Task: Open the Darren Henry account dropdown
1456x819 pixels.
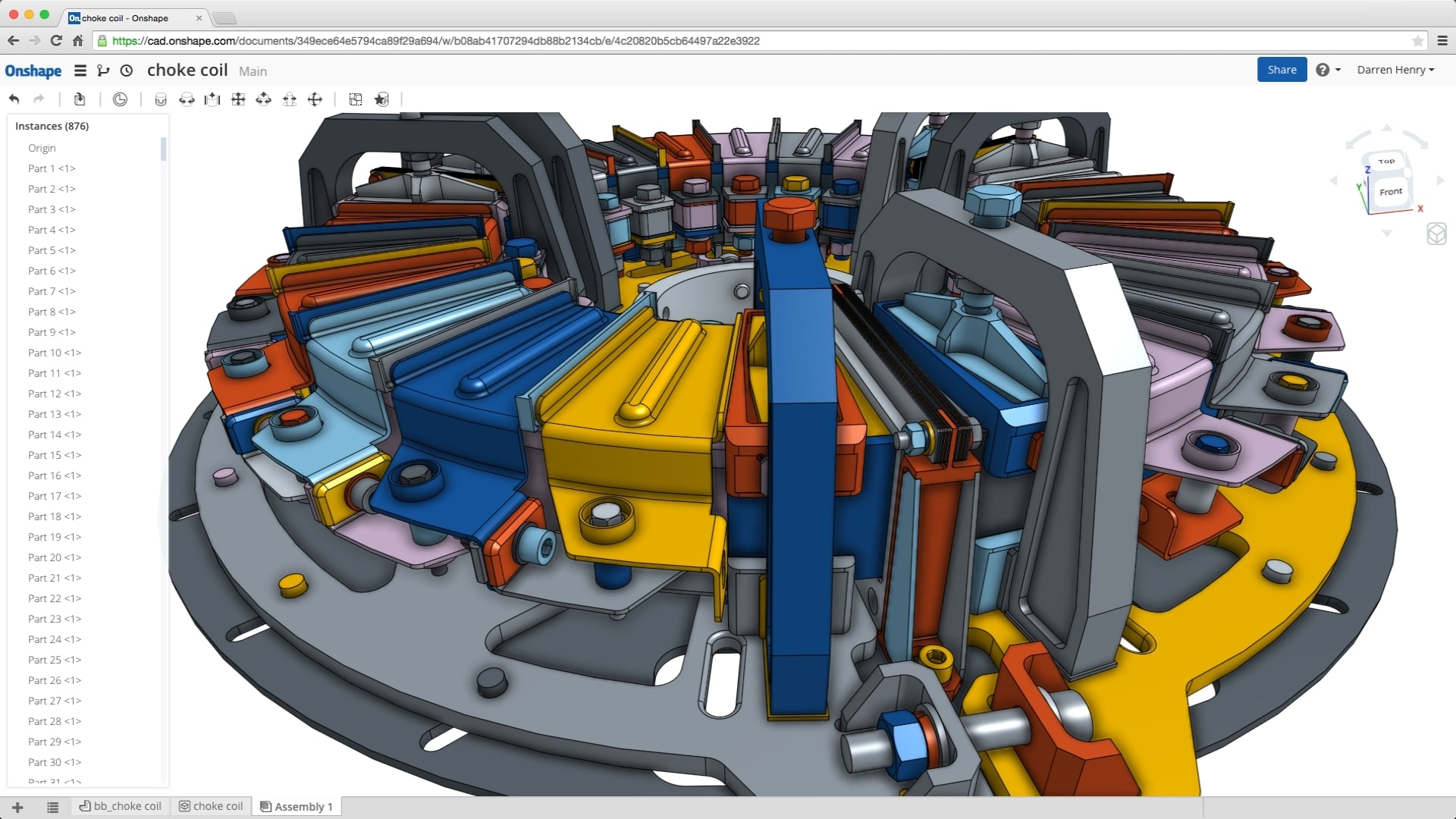Action: click(x=1395, y=69)
